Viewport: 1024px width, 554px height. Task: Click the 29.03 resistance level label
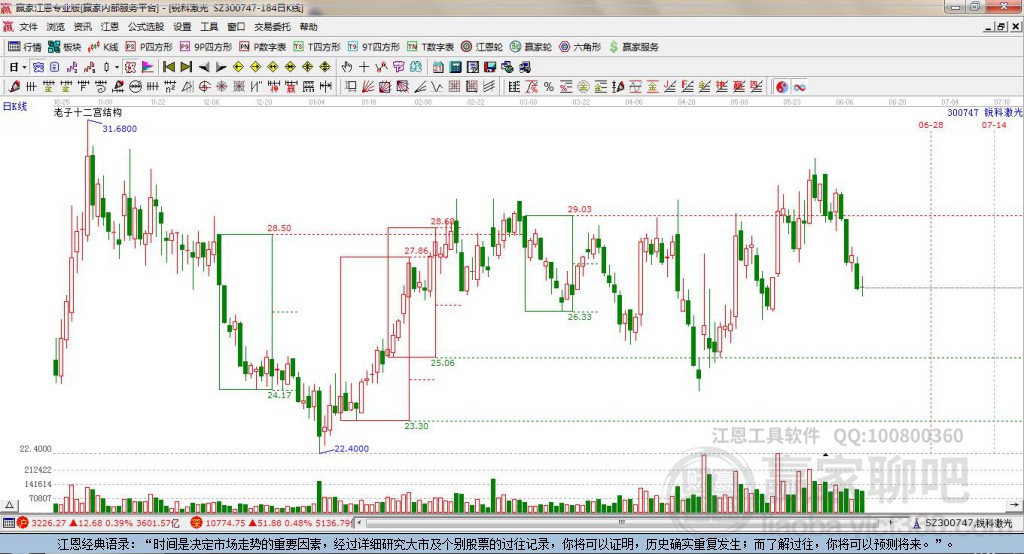pos(579,209)
